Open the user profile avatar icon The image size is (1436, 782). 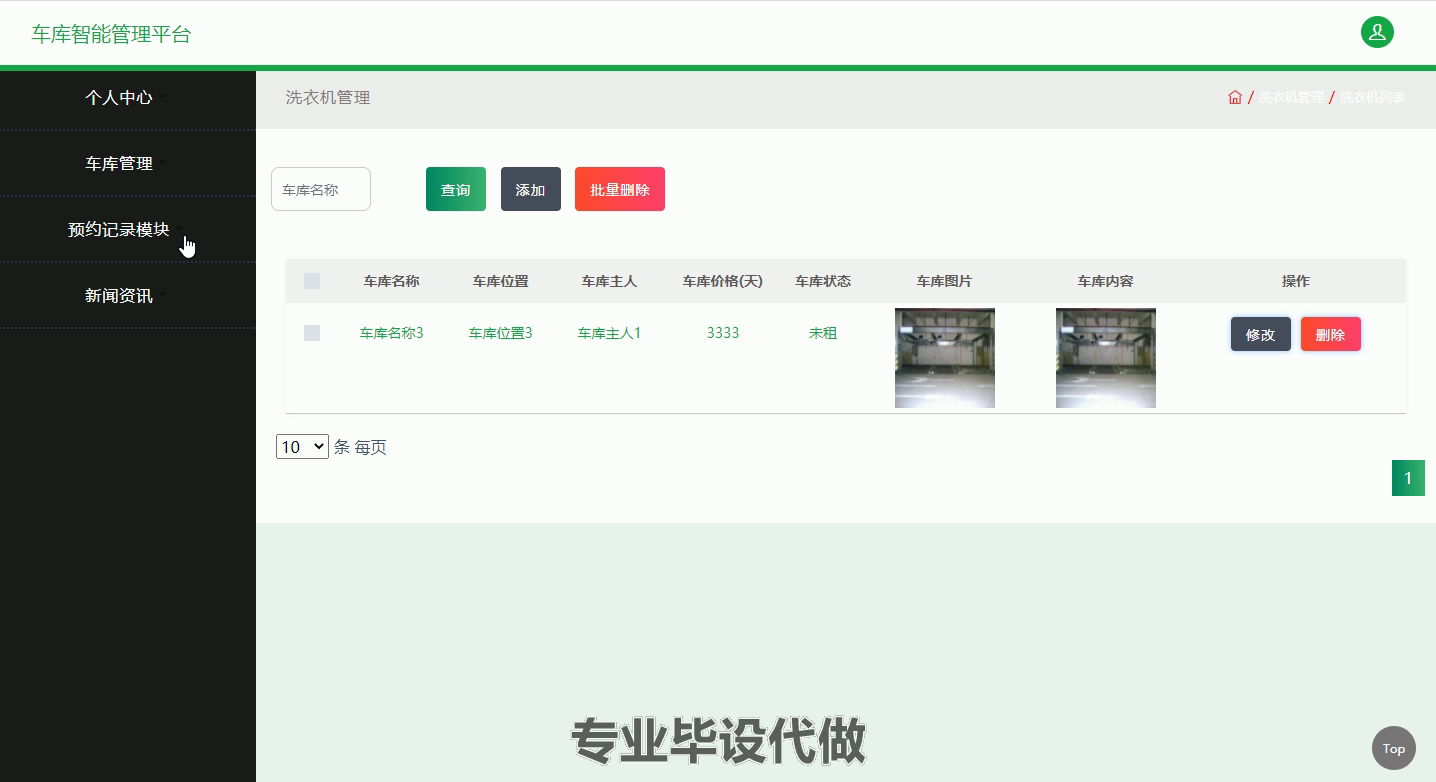(x=1377, y=32)
